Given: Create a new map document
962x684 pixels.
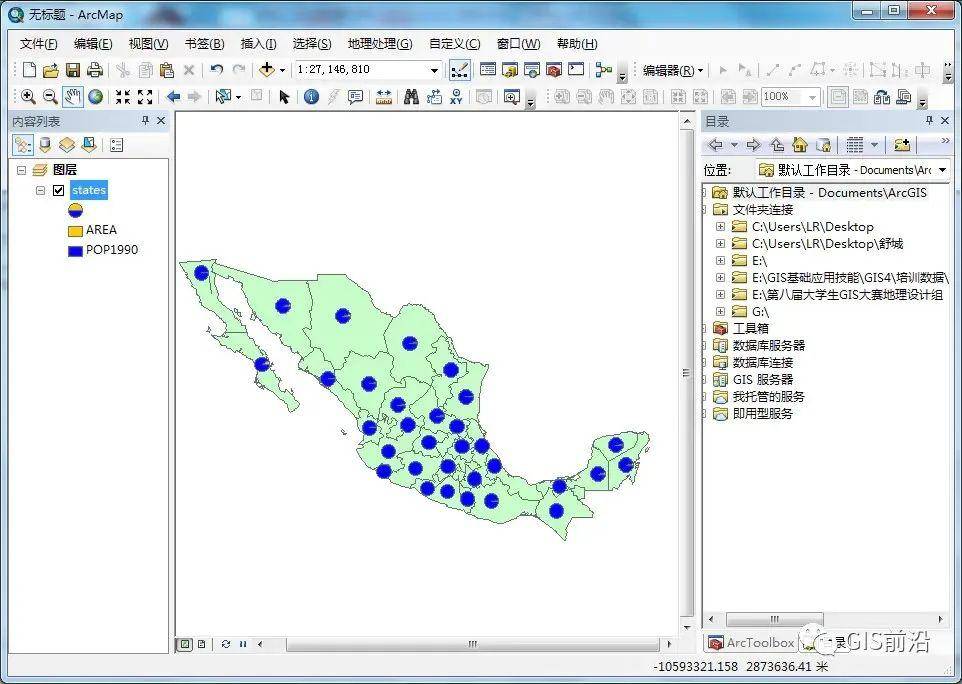Looking at the screenshot, I should point(29,70).
